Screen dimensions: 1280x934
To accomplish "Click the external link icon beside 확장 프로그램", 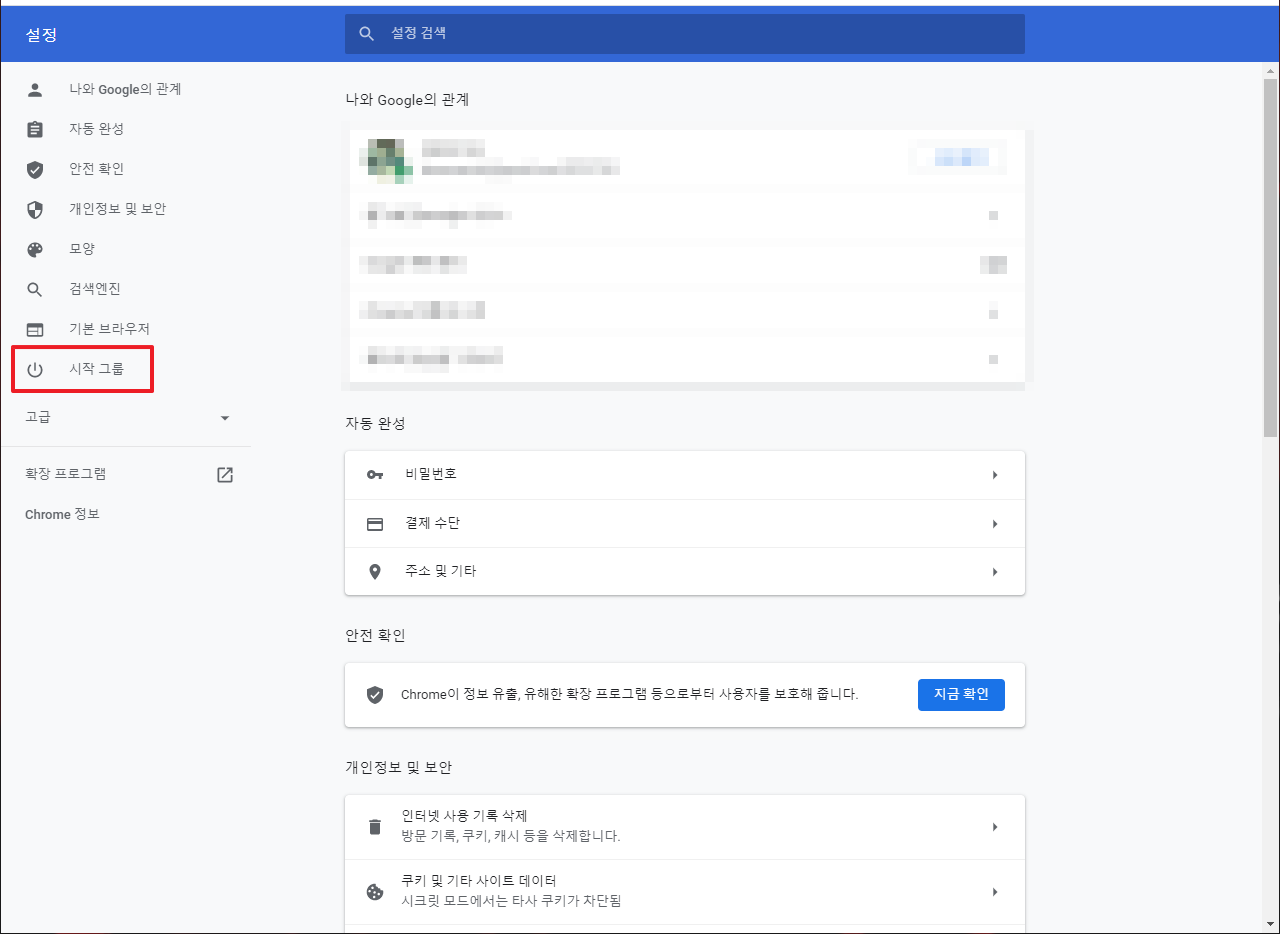I will tap(225, 475).
